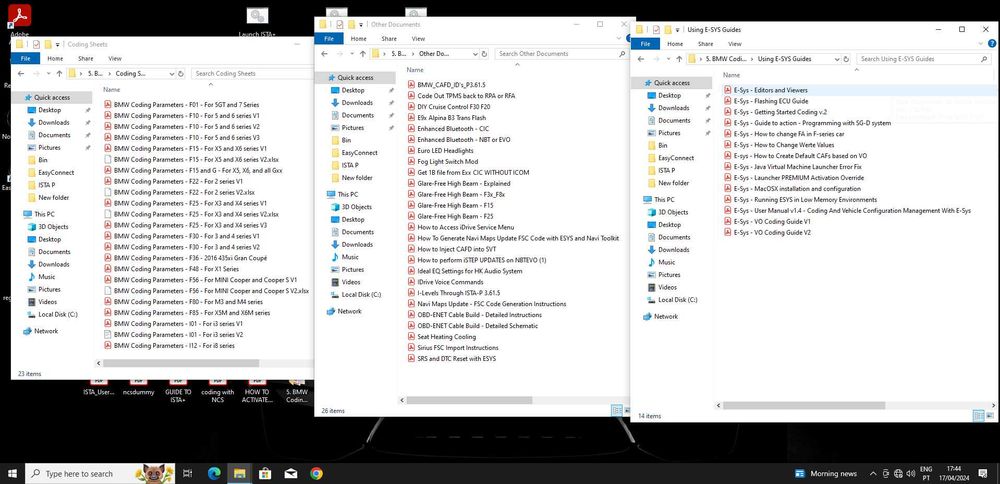Click Up arrow in Other Documents window
This screenshot has height=484, width=1000.
[x=362, y=54]
